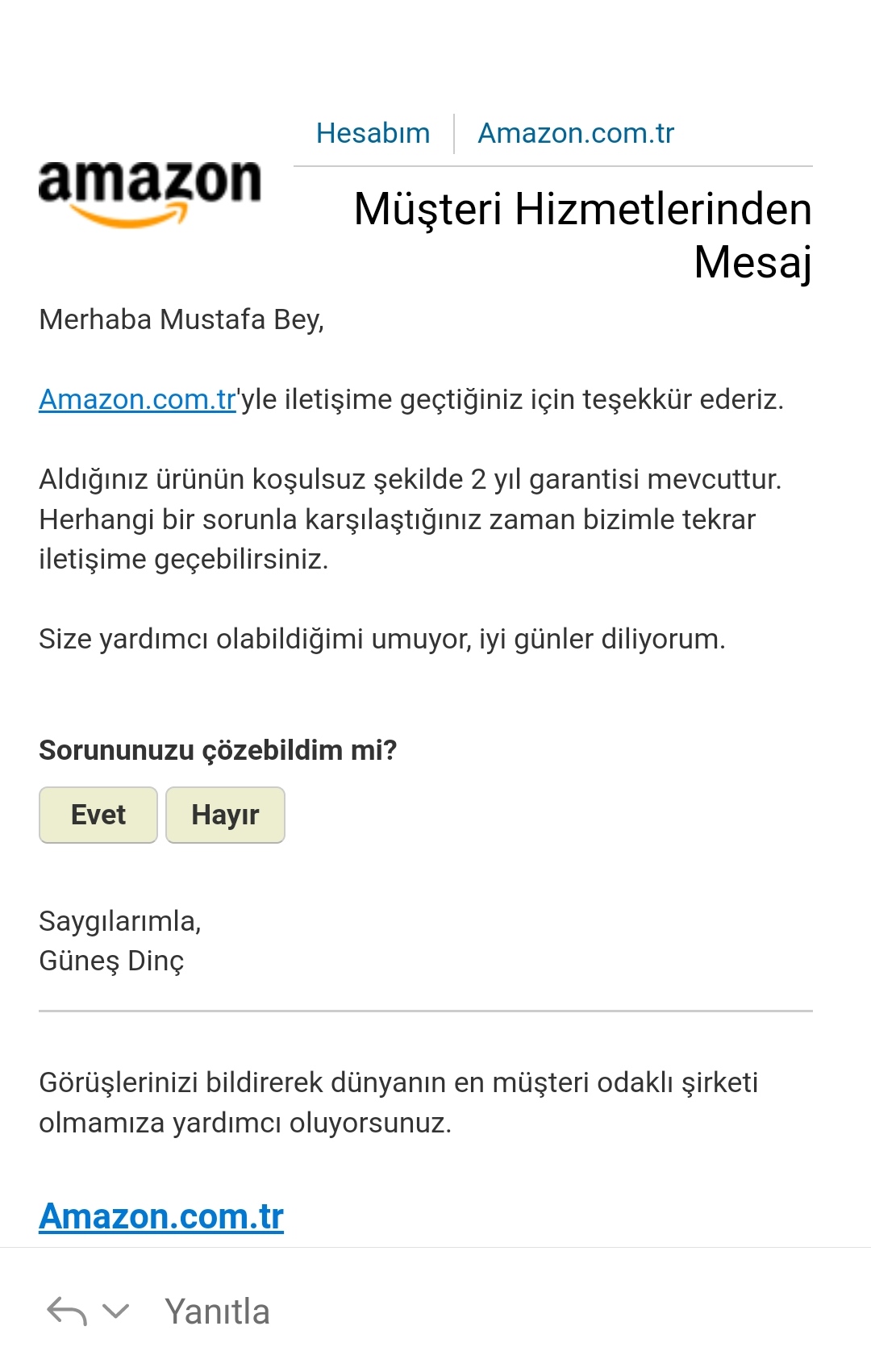Tap the Sorununuzu çözebildim mi? heading

(218, 750)
